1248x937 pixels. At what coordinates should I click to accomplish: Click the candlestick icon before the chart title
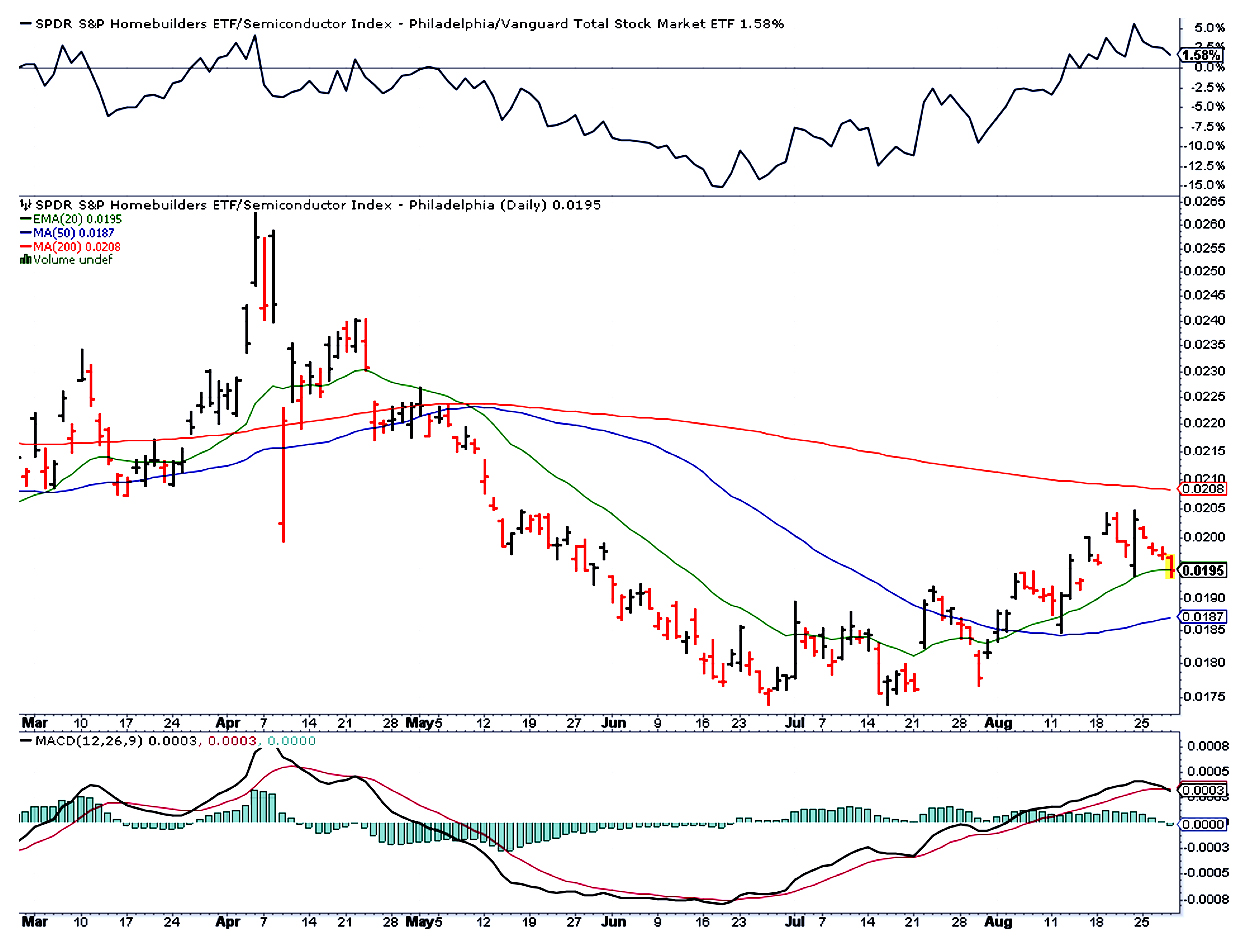[x=24, y=205]
